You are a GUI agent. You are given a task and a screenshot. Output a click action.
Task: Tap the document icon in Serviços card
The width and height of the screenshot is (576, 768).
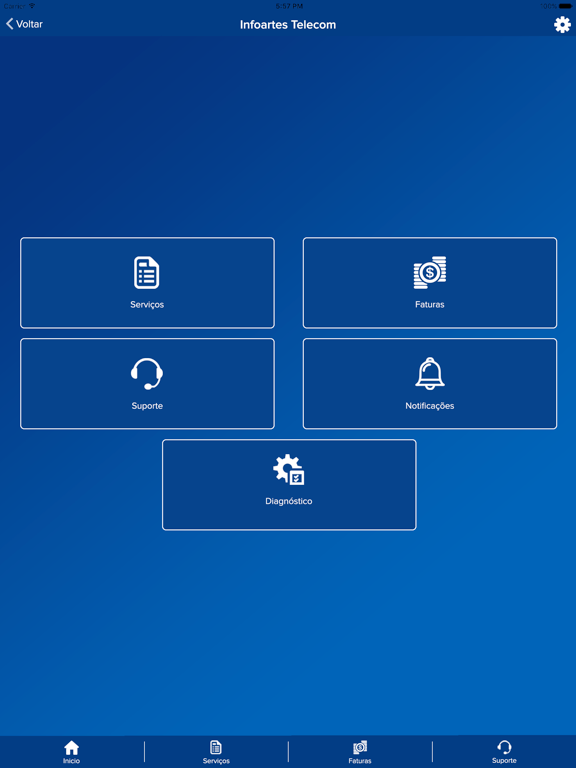146,272
